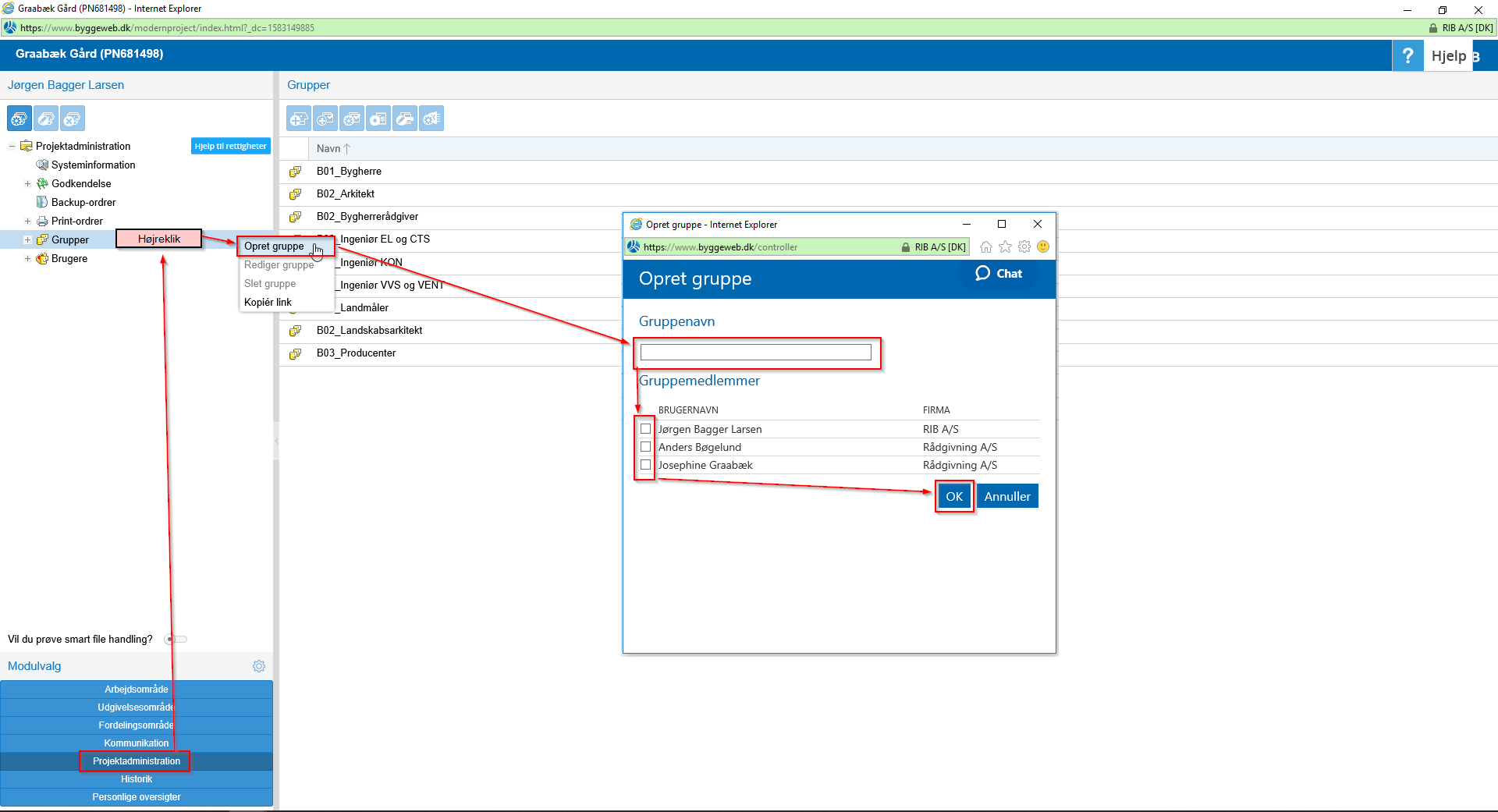1498x812 pixels.
Task: Choose Kopiér link in context menu
Action: (268, 303)
